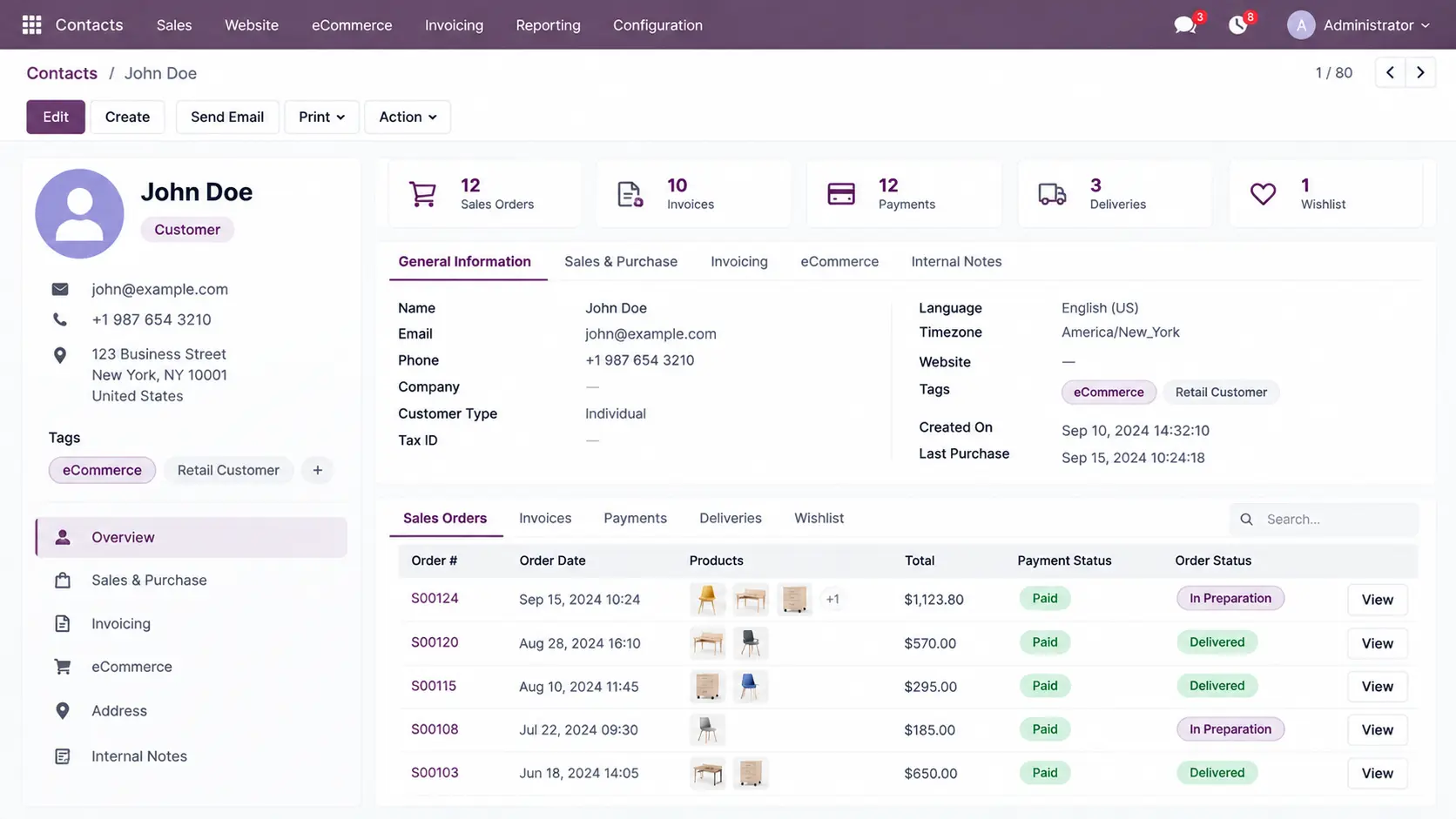This screenshot has width=1456, height=819.
Task: Expand the Action dropdown
Action: 408,117
